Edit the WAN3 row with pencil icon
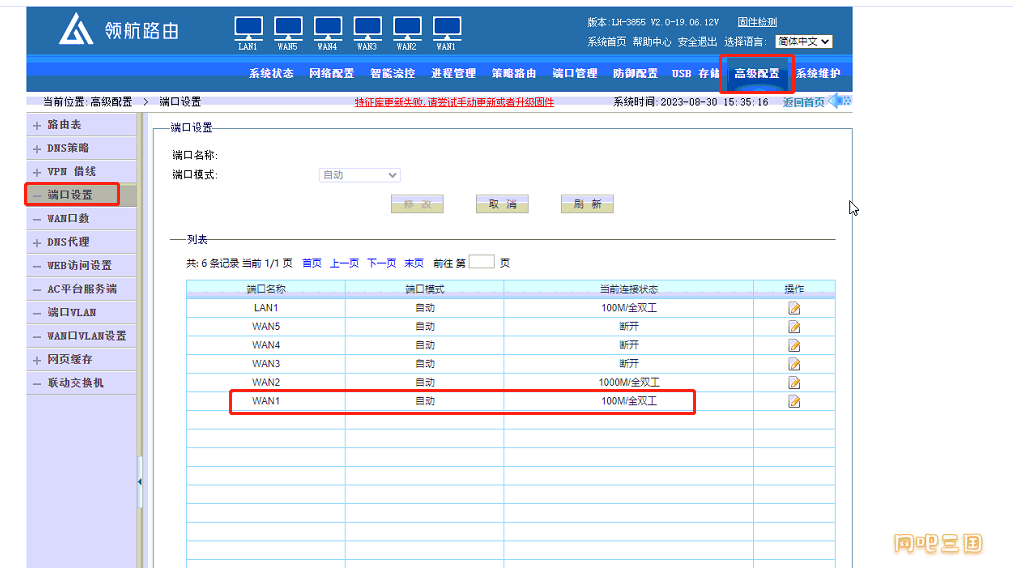This screenshot has width=1013, height=568. pyautogui.click(x=794, y=364)
